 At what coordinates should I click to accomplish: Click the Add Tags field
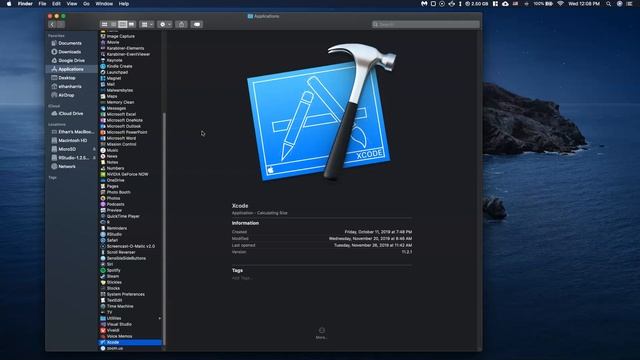click(x=242, y=278)
